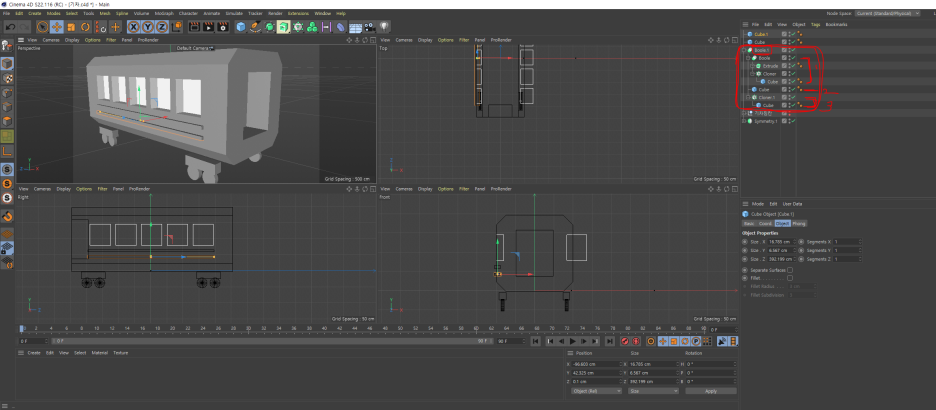The width and height of the screenshot is (936, 410).
Task: Open the Node Space dropdown
Action: point(887,13)
